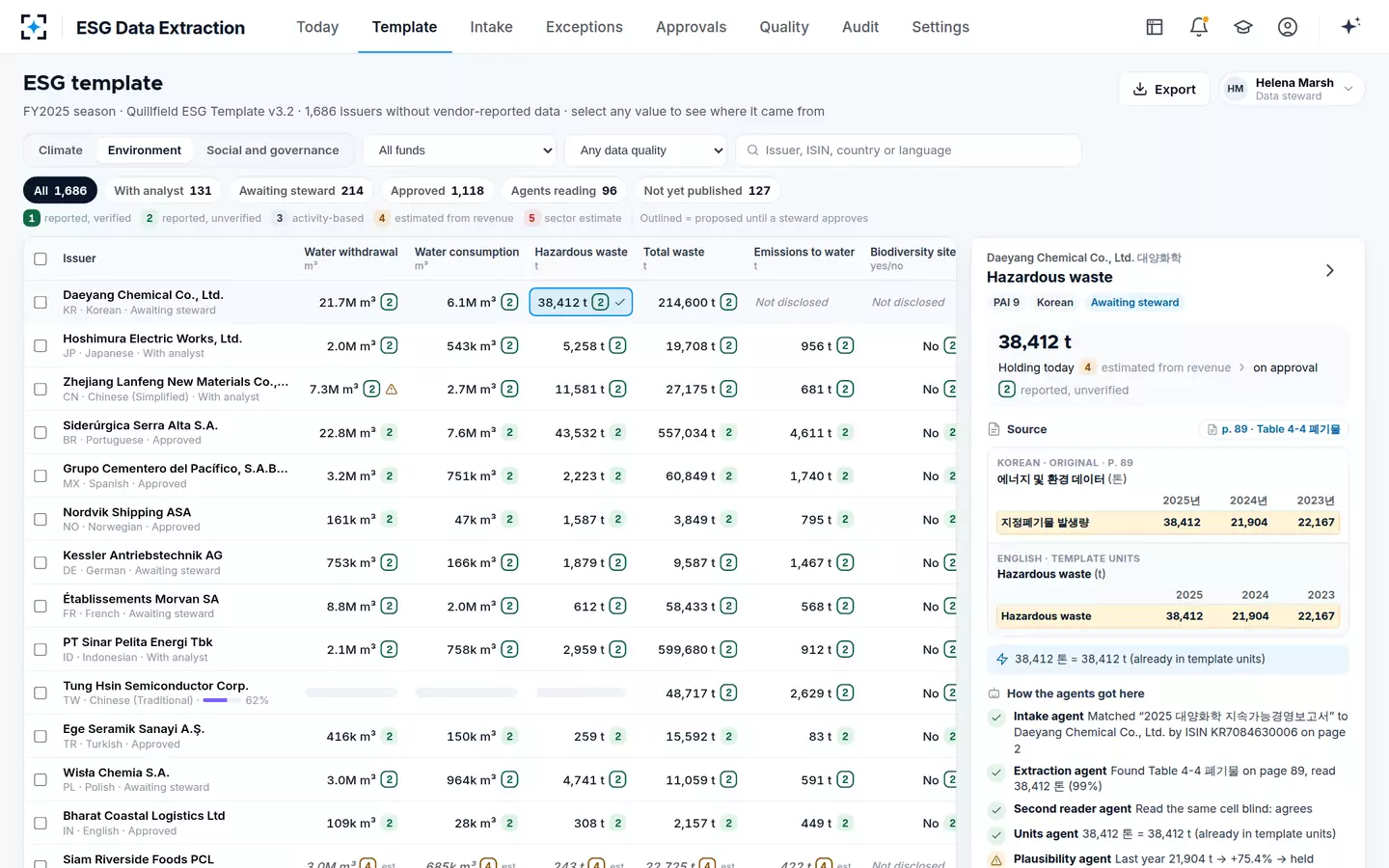Screen dimensions: 1389x868
Task: Check the Hoshimura Electric Works row checkbox
Action: click(x=41, y=345)
